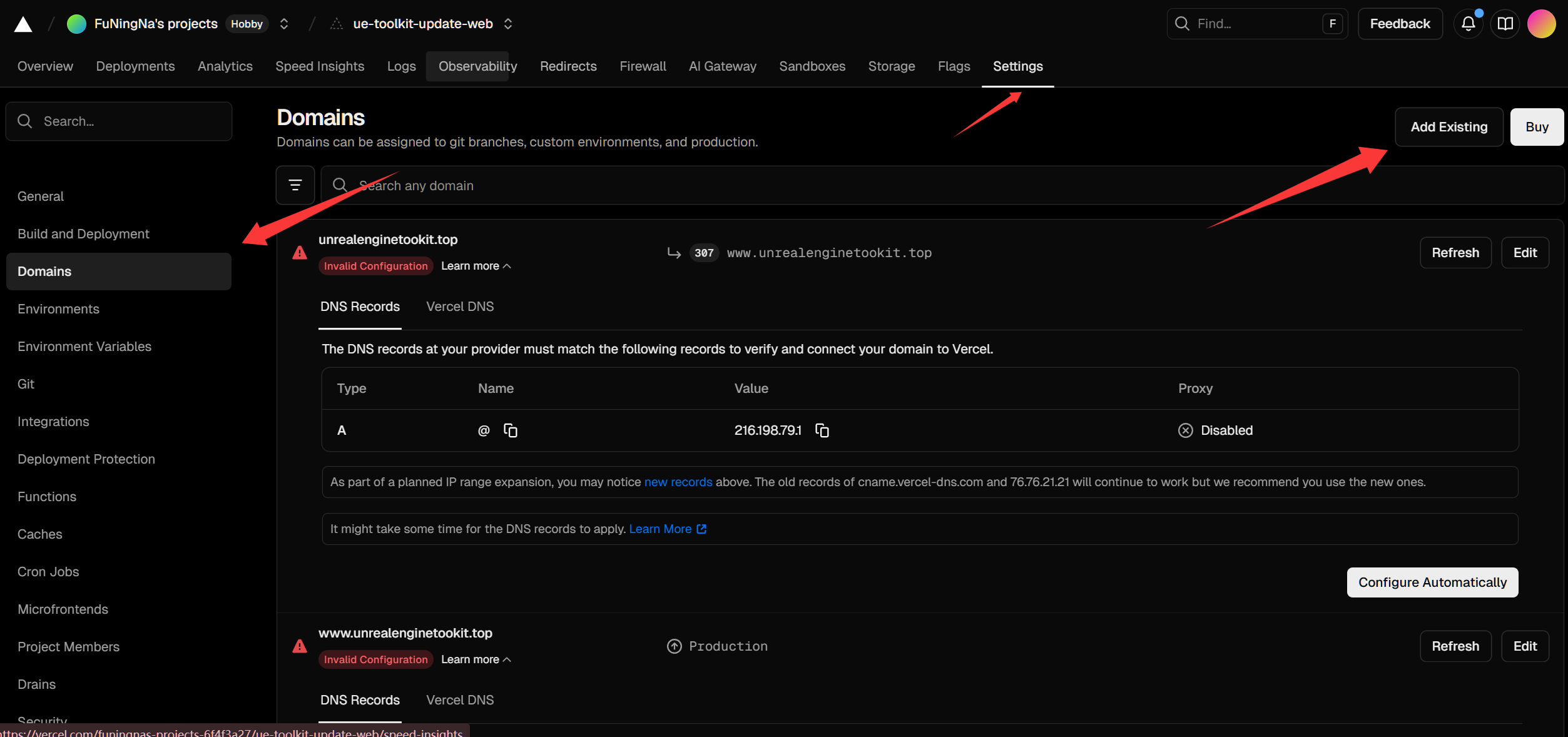1568x737 pixels.
Task: Select DNS Records tab for www.unrealenginetookit.top
Action: point(360,700)
